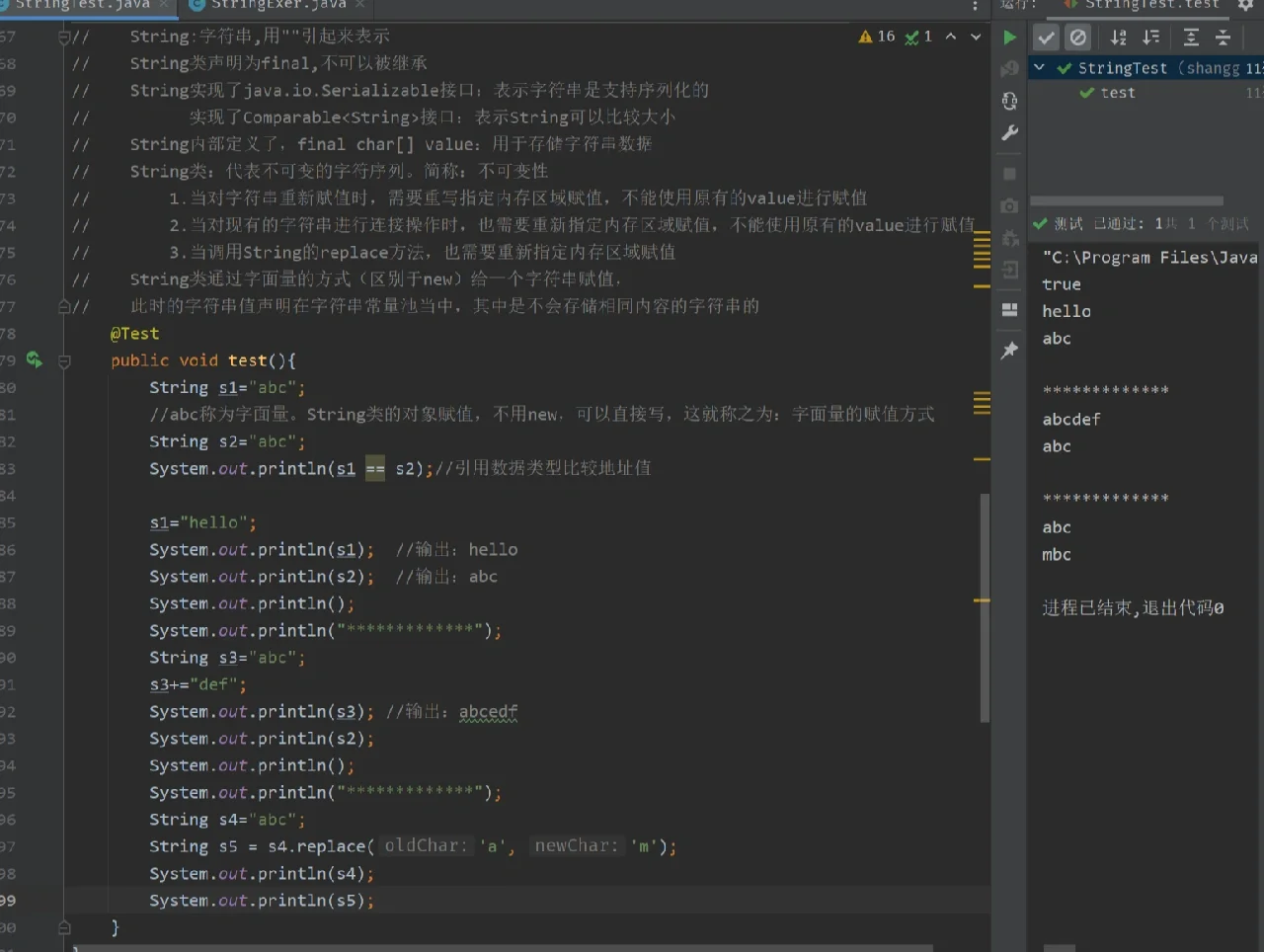The image size is (1264, 952).
Task: Click the newChar: parameter hint
Action: click(x=576, y=845)
